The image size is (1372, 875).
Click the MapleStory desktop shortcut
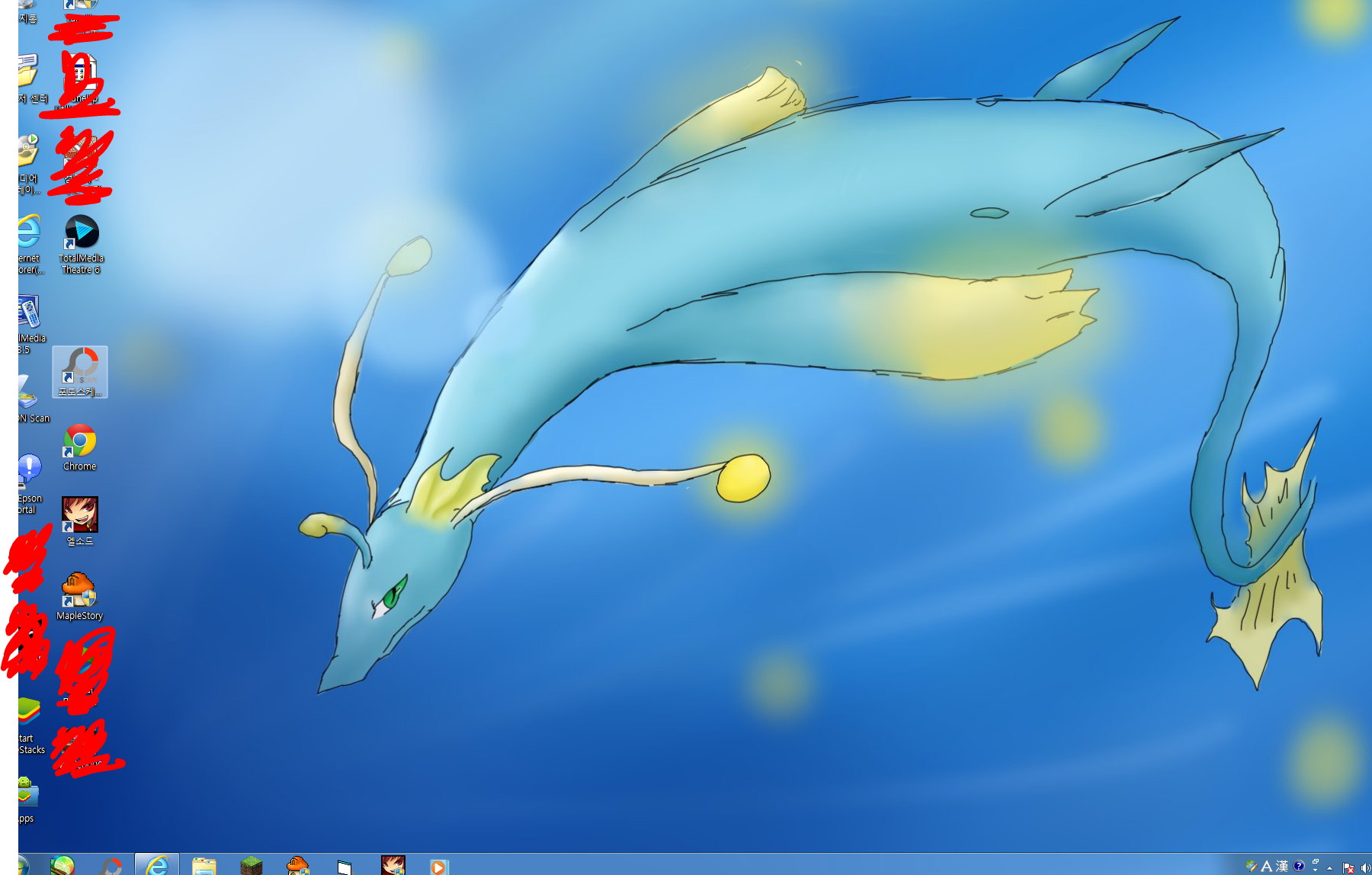click(x=79, y=591)
